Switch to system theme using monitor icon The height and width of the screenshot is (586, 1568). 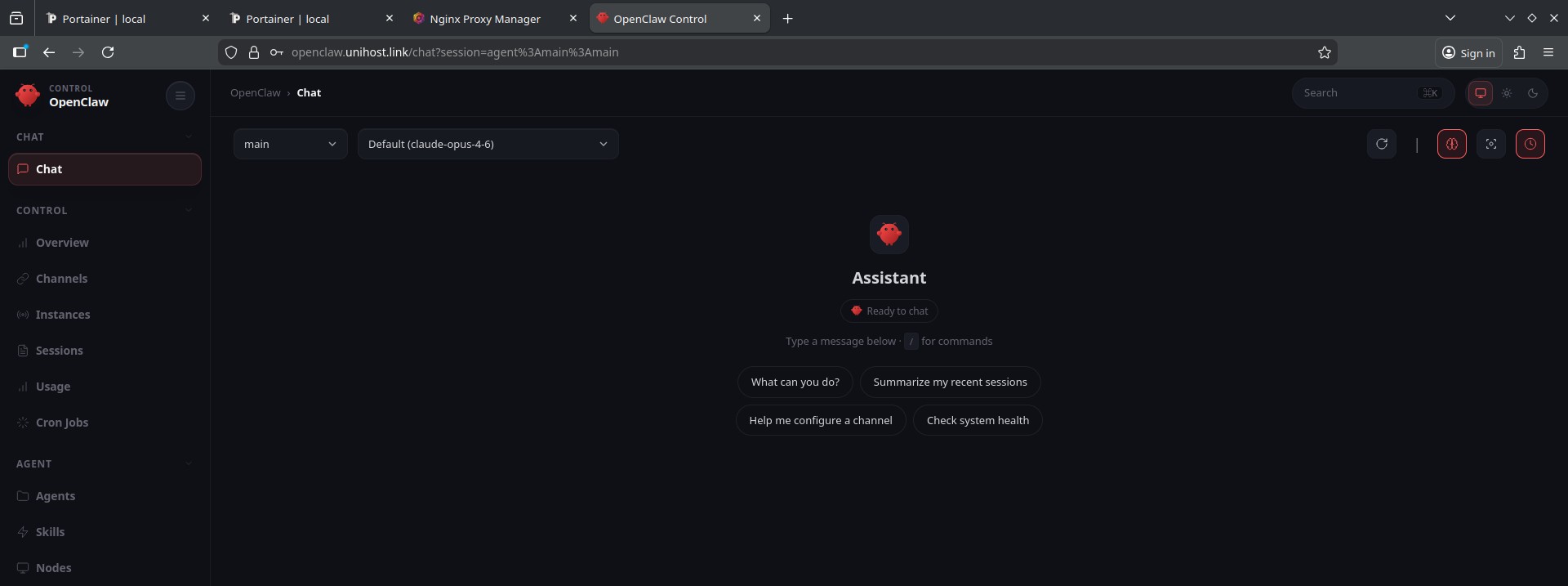click(x=1480, y=93)
